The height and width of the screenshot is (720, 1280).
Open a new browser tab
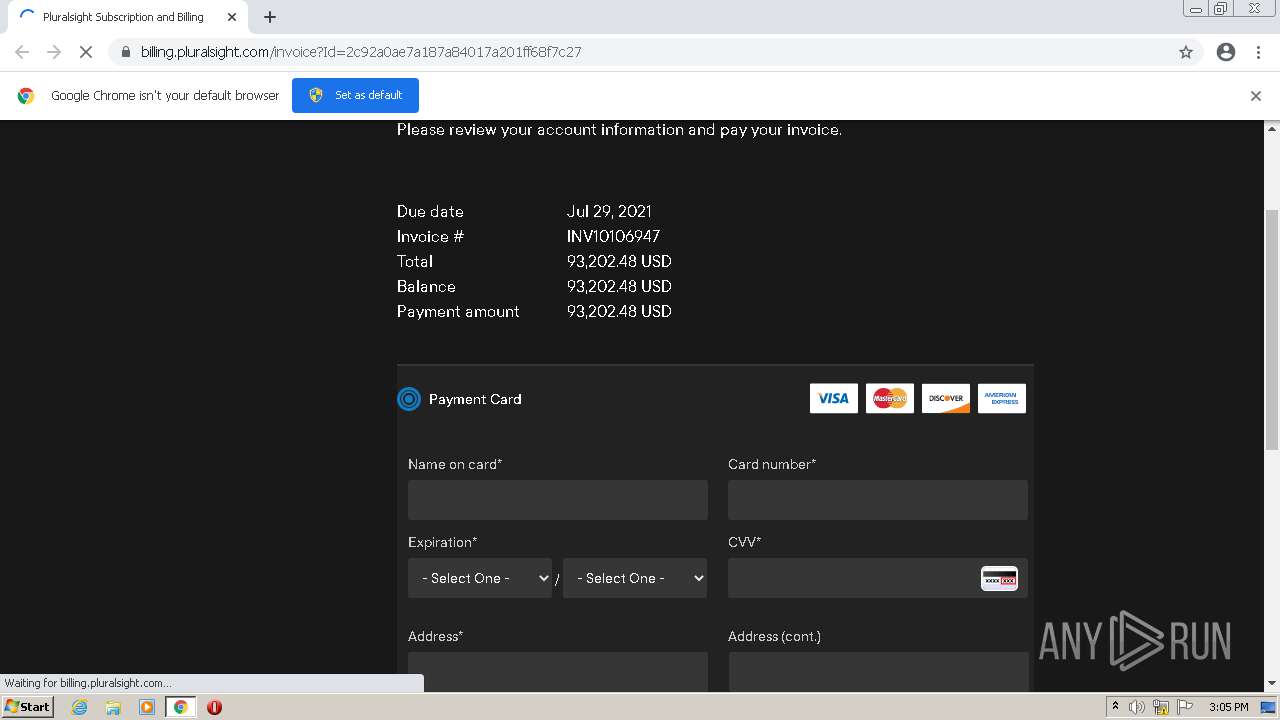click(x=270, y=17)
